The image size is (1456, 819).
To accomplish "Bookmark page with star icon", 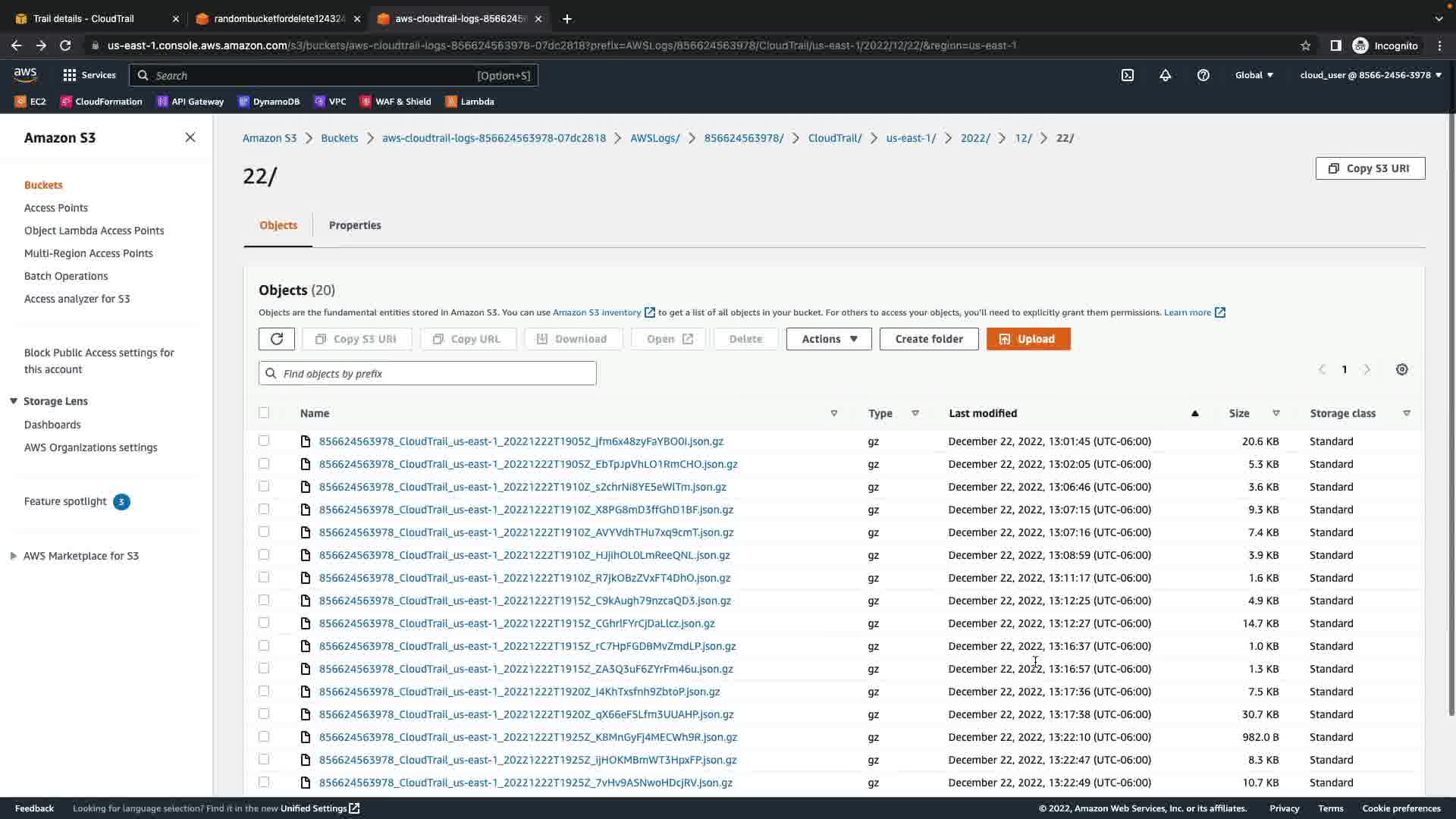I will coord(1305,45).
